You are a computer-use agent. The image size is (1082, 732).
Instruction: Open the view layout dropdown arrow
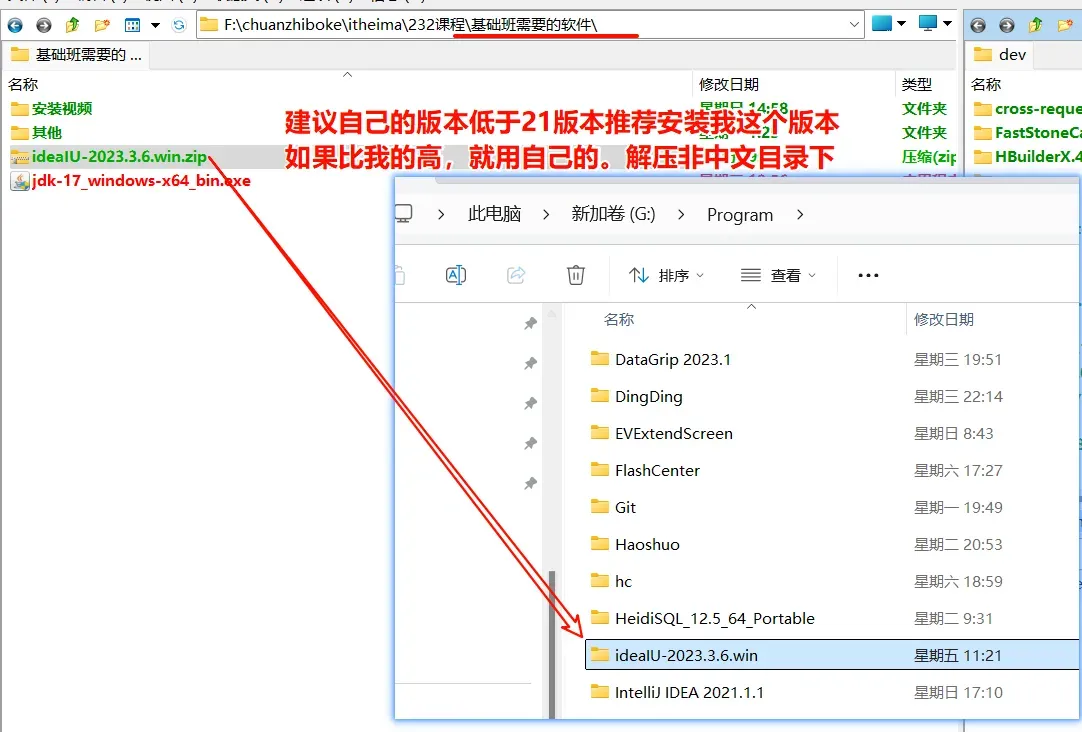pyautogui.click(x=155, y=26)
